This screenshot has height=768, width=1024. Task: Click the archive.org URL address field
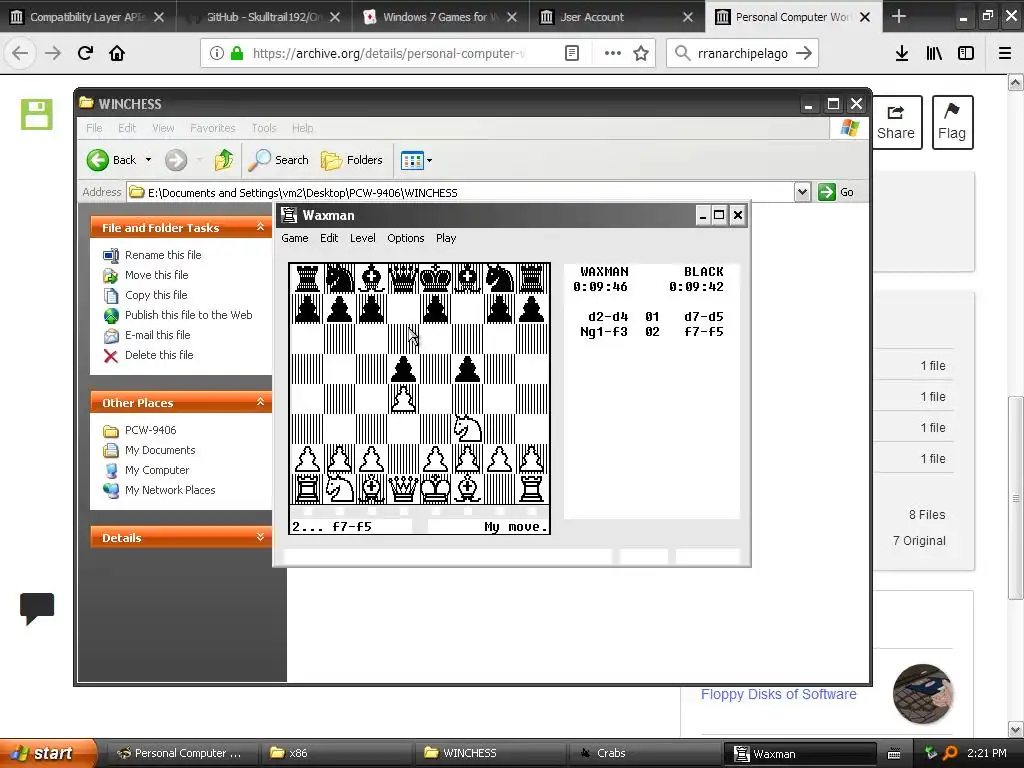coord(388,54)
